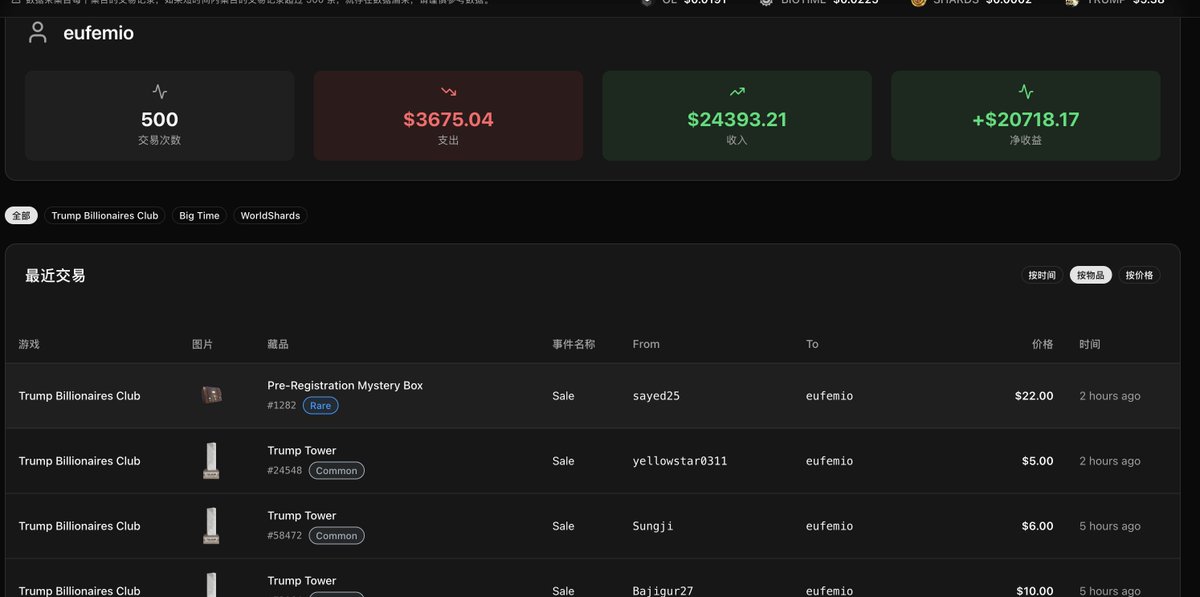Click the user avatar icon beside eufemio
Viewport: 1200px width, 597px height.
[x=38, y=33]
